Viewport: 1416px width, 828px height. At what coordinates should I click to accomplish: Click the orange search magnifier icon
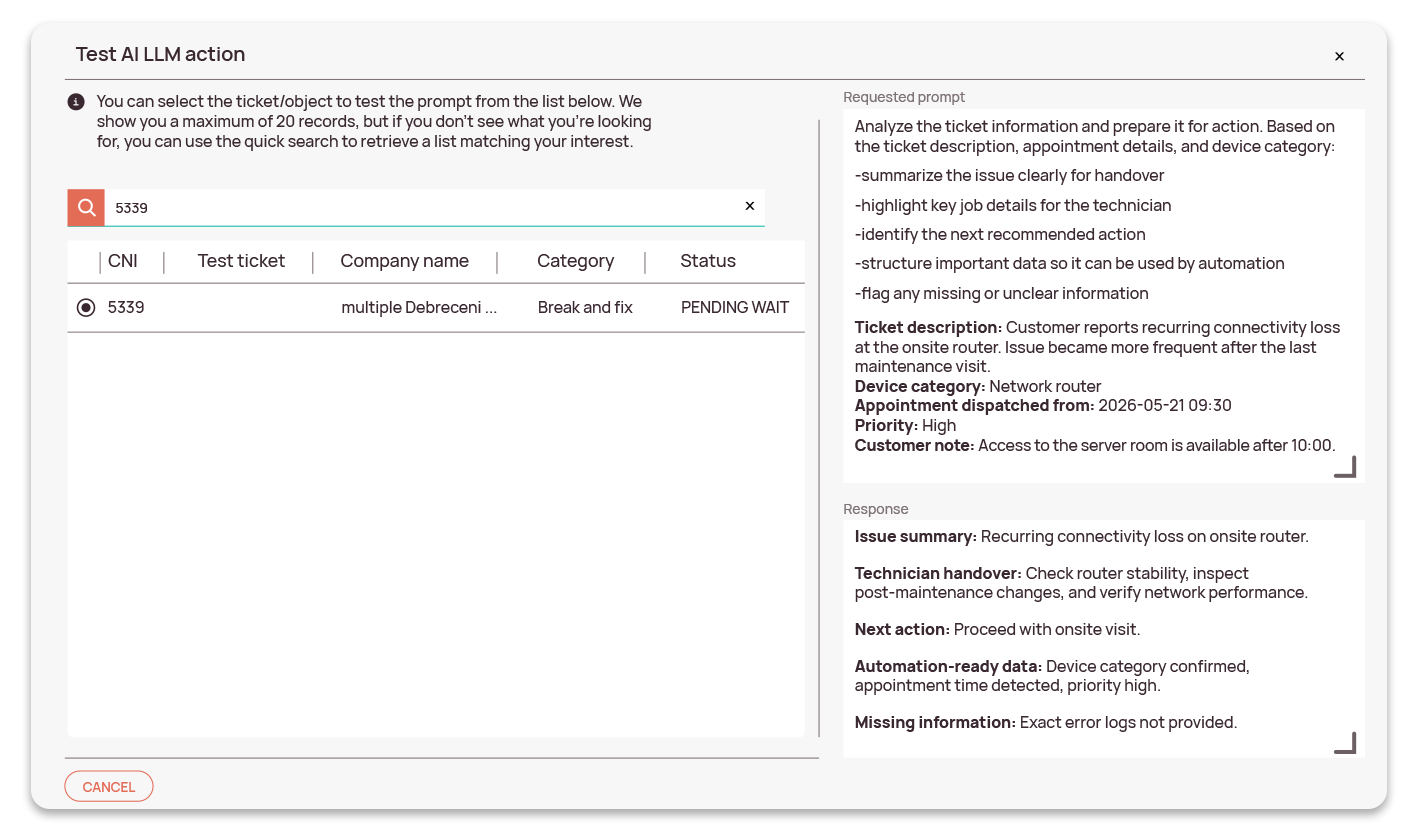pos(86,207)
